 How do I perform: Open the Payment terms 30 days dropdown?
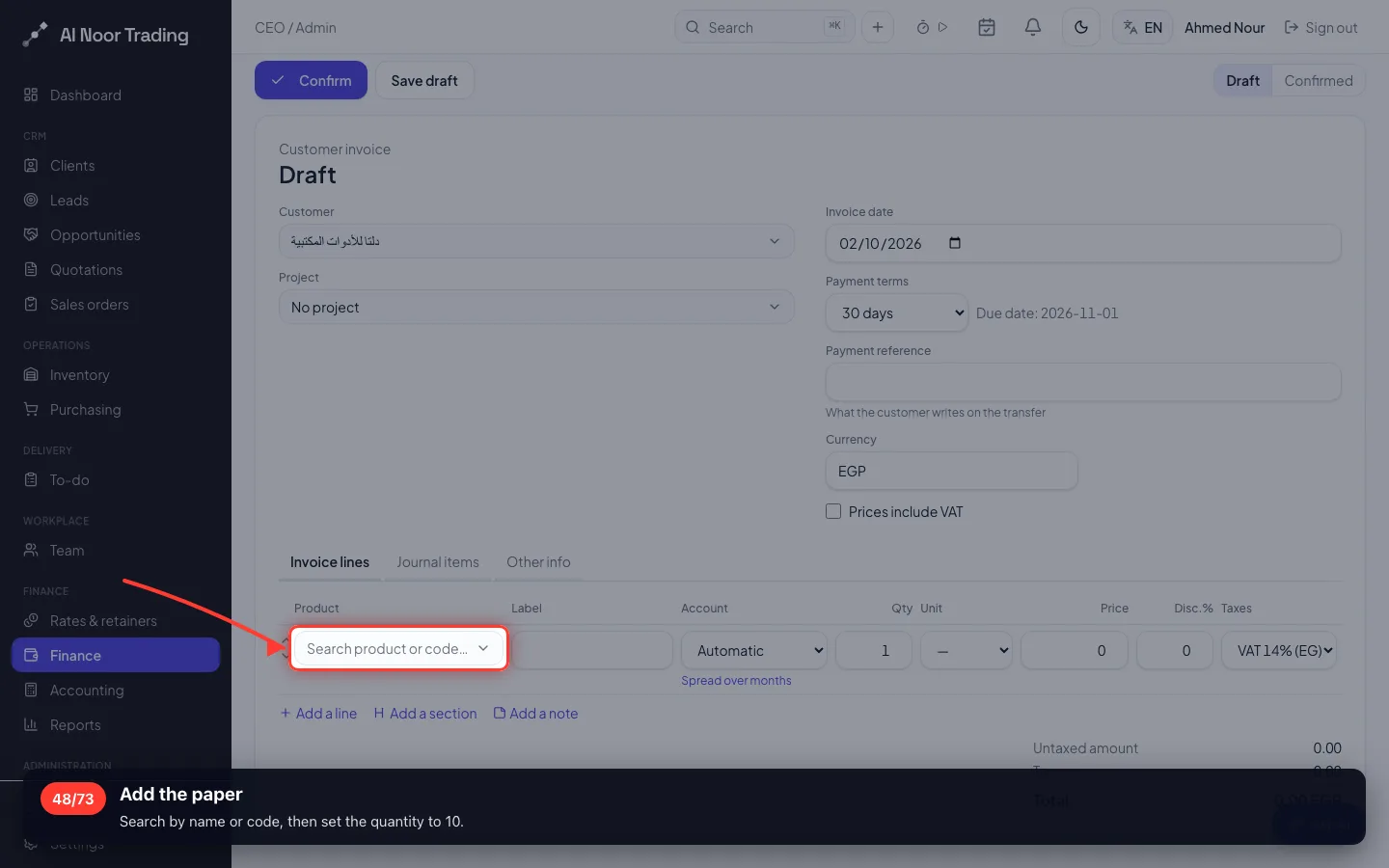(897, 312)
